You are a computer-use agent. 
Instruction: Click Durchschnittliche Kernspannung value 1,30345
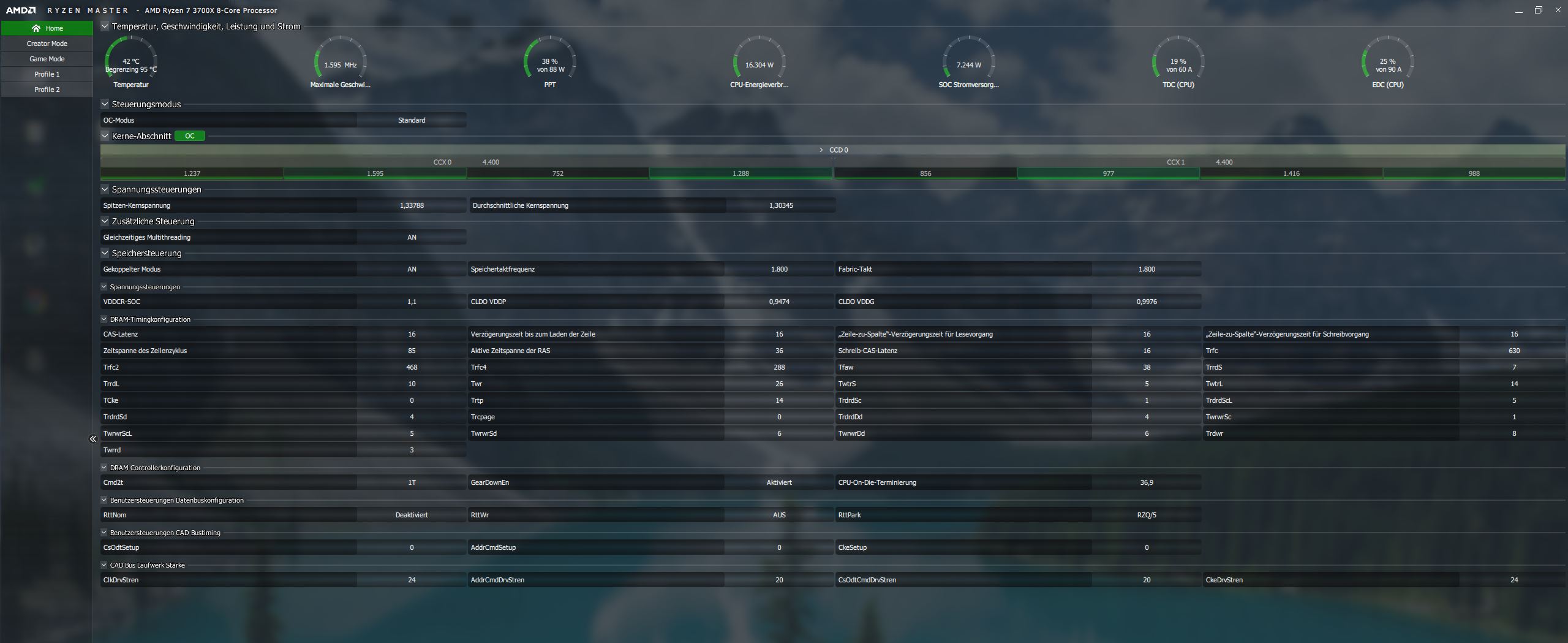(x=781, y=205)
